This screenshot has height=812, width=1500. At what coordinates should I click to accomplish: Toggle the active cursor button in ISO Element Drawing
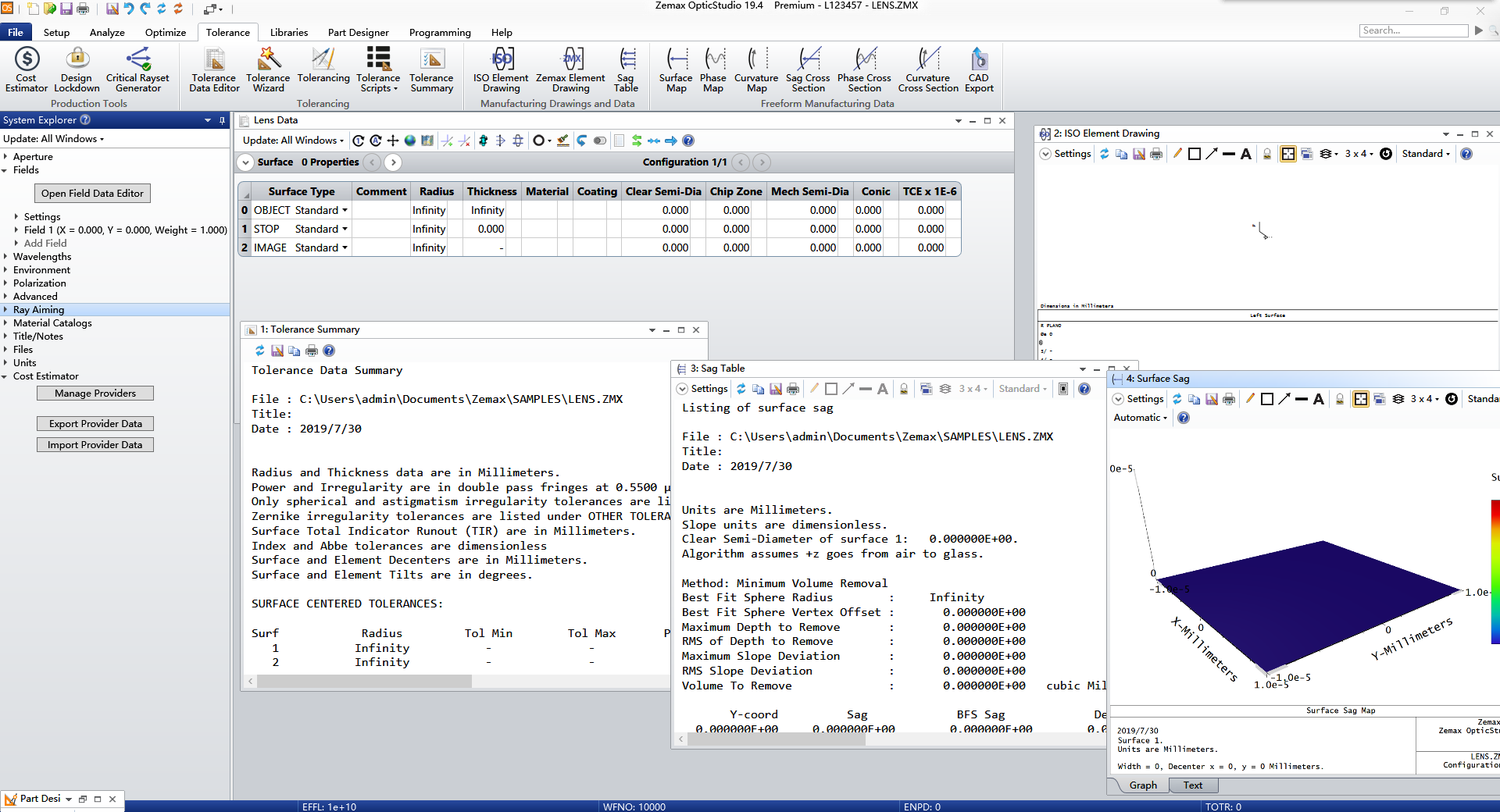tap(1287, 154)
